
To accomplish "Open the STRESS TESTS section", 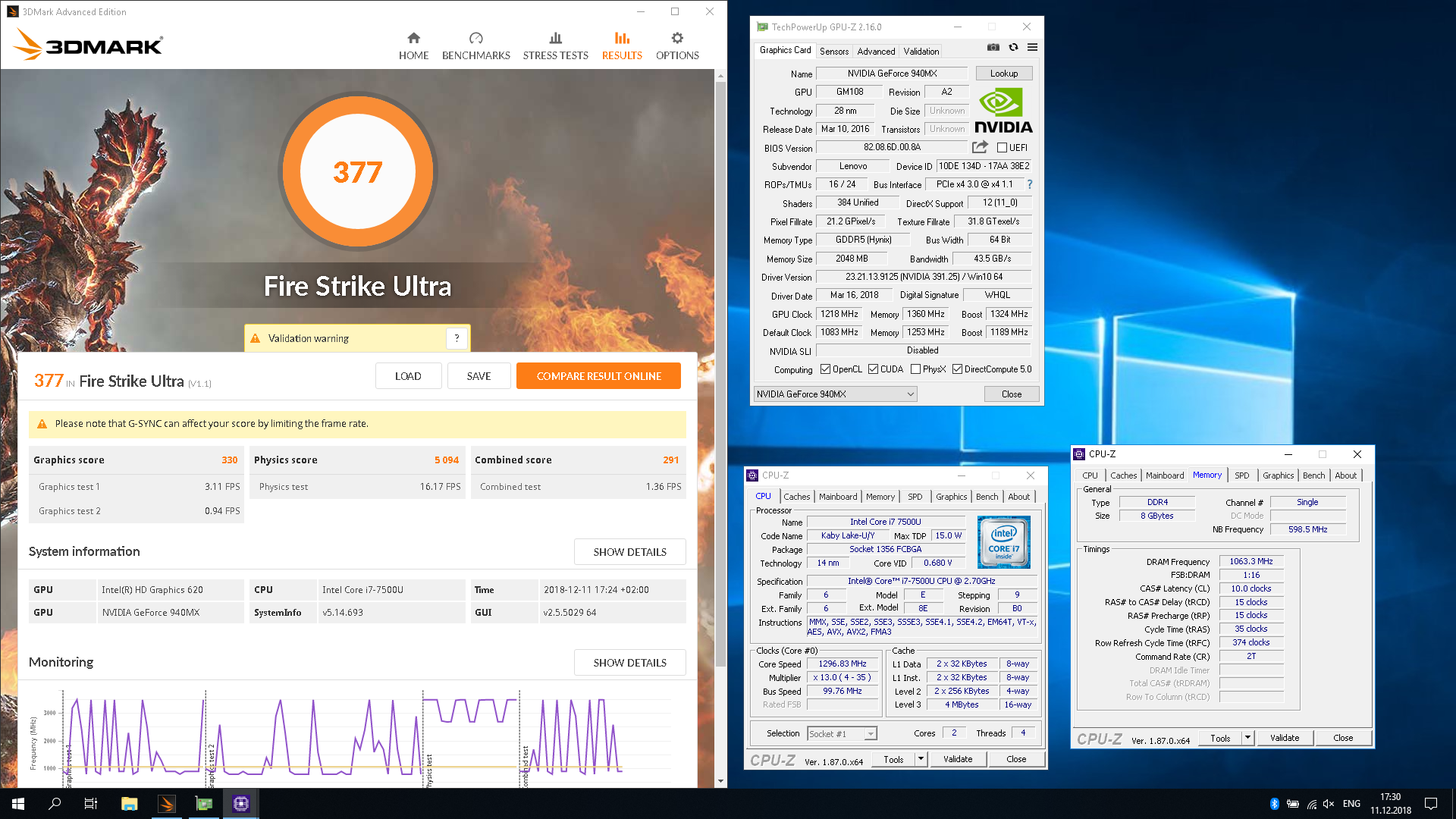I will (555, 46).
